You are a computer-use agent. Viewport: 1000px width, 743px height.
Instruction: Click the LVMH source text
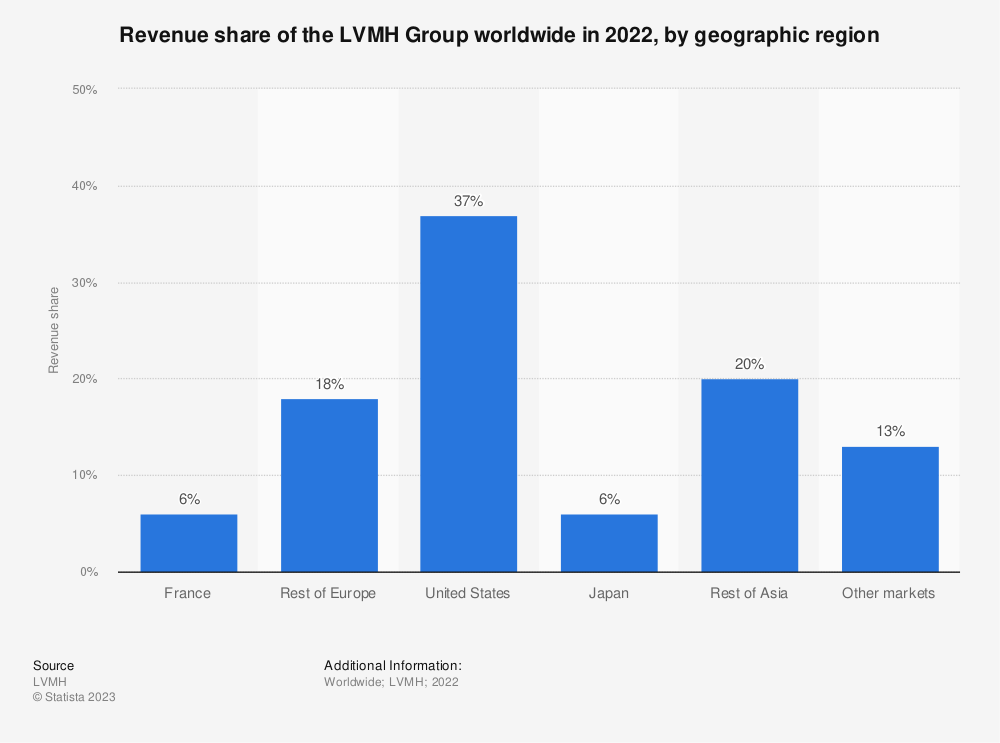(50, 682)
